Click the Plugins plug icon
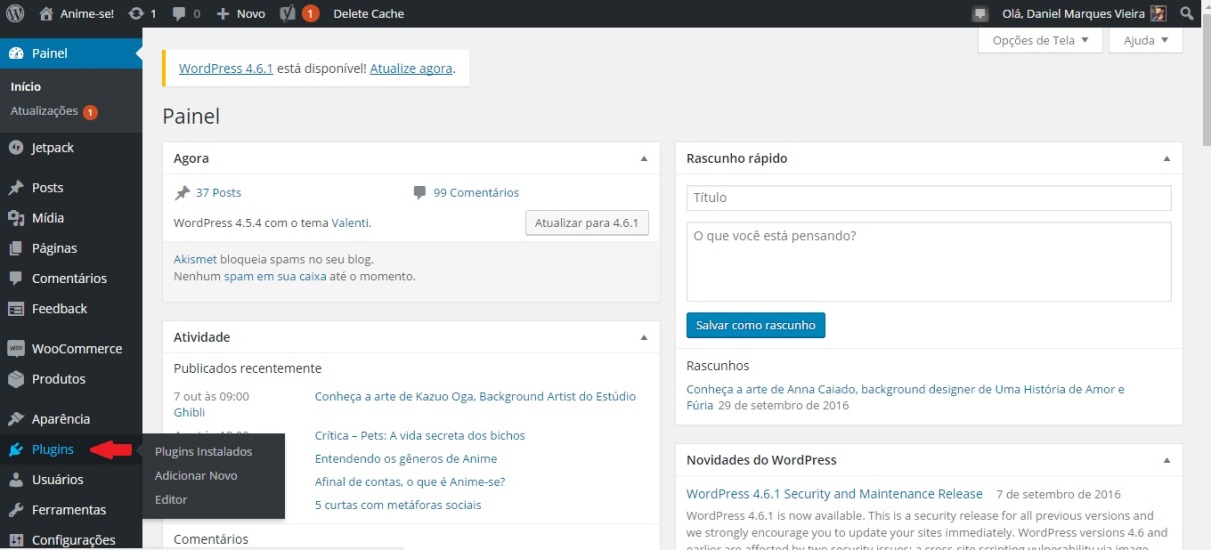 pos(15,450)
